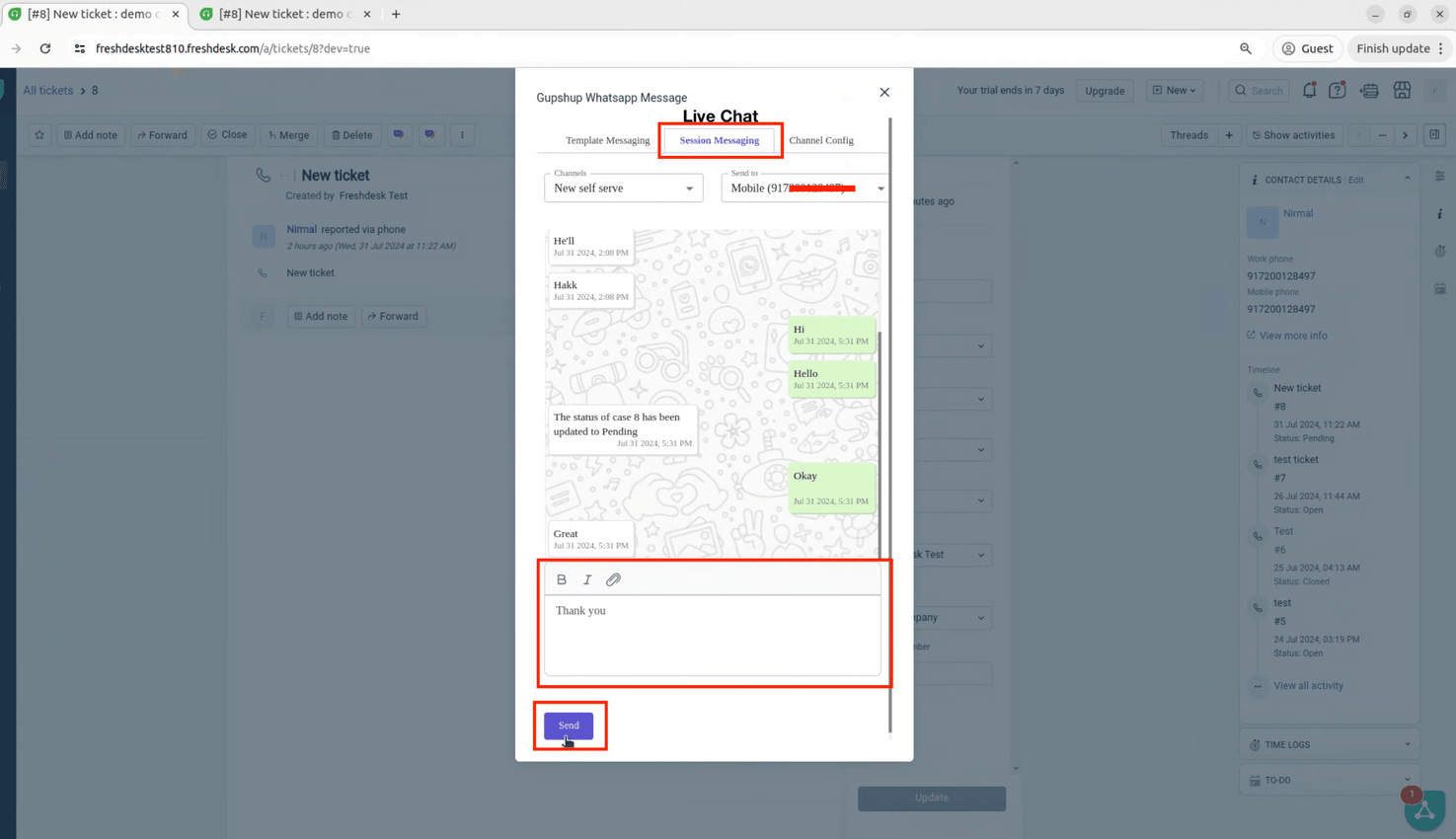Toggle italic formatting in the message editor
The width and height of the screenshot is (1456, 839).
coord(587,579)
